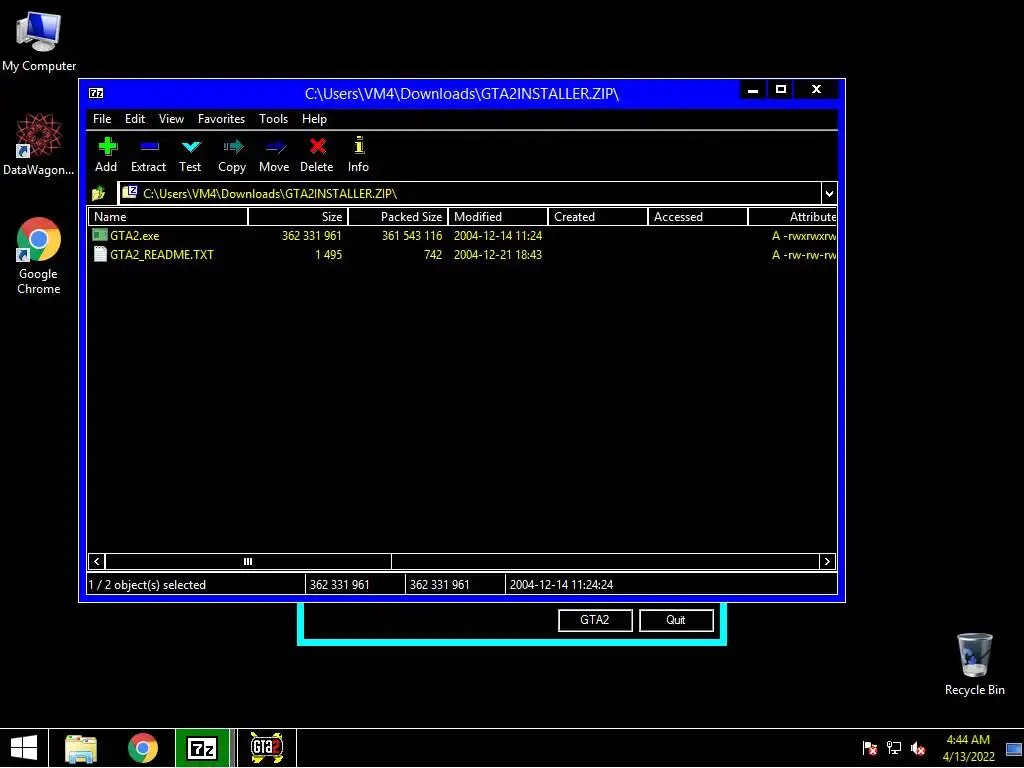Open the Tools menu
Image resolution: width=1024 pixels, height=768 pixels.
[273, 119]
